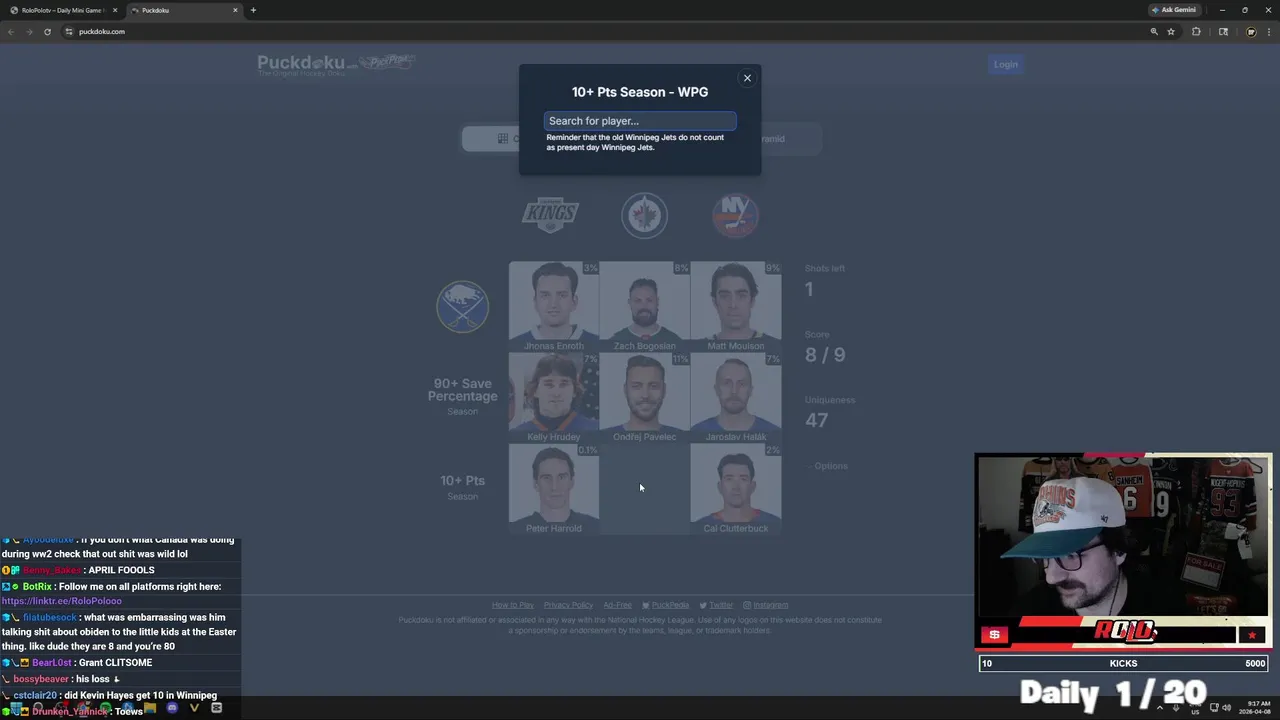Viewport: 1280px width, 720px height.
Task: Select the Ondřej Pavelec cell
Action: (x=645, y=397)
